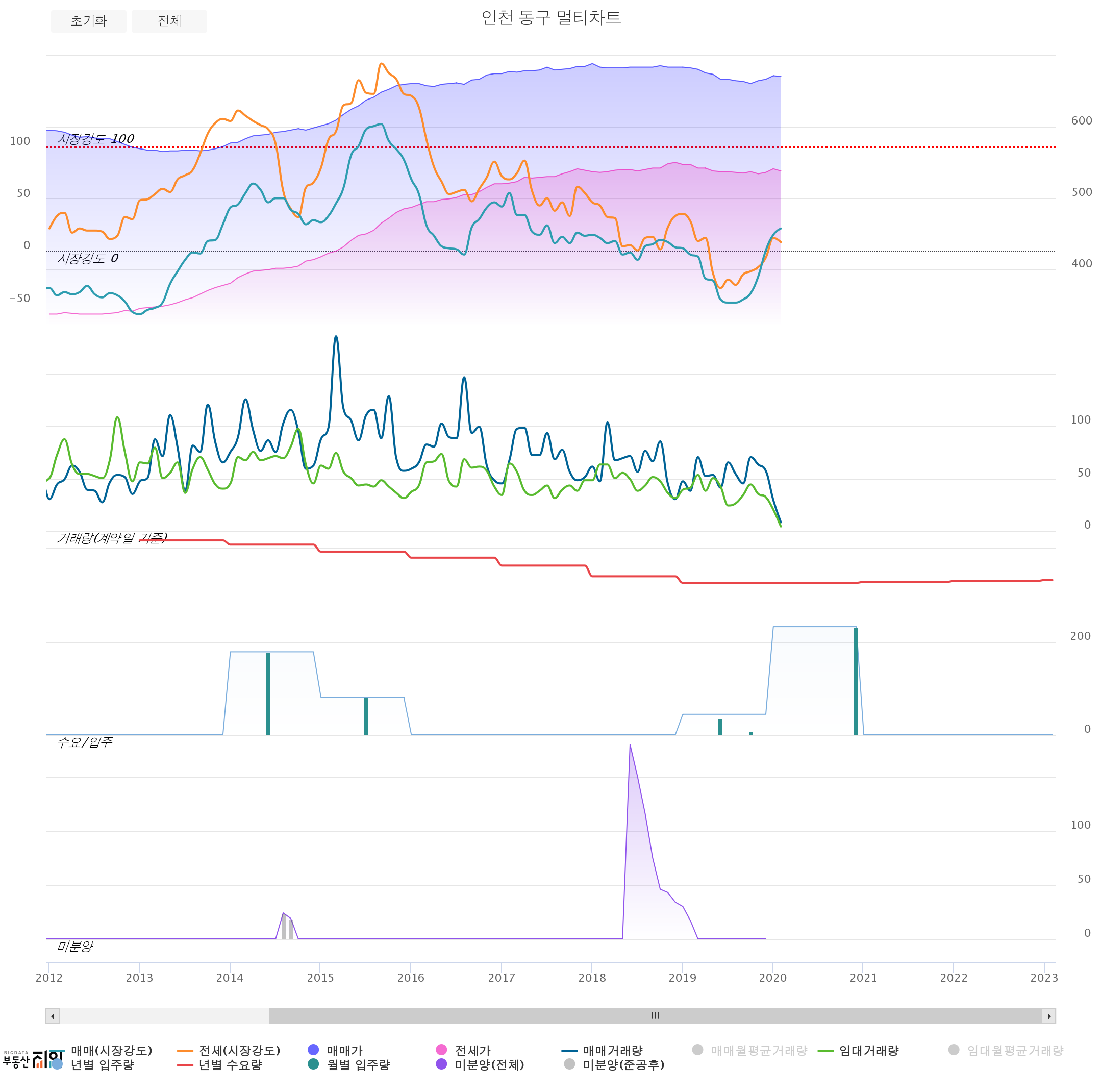Toggle 년별 수요량 legend series

point(219,1064)
